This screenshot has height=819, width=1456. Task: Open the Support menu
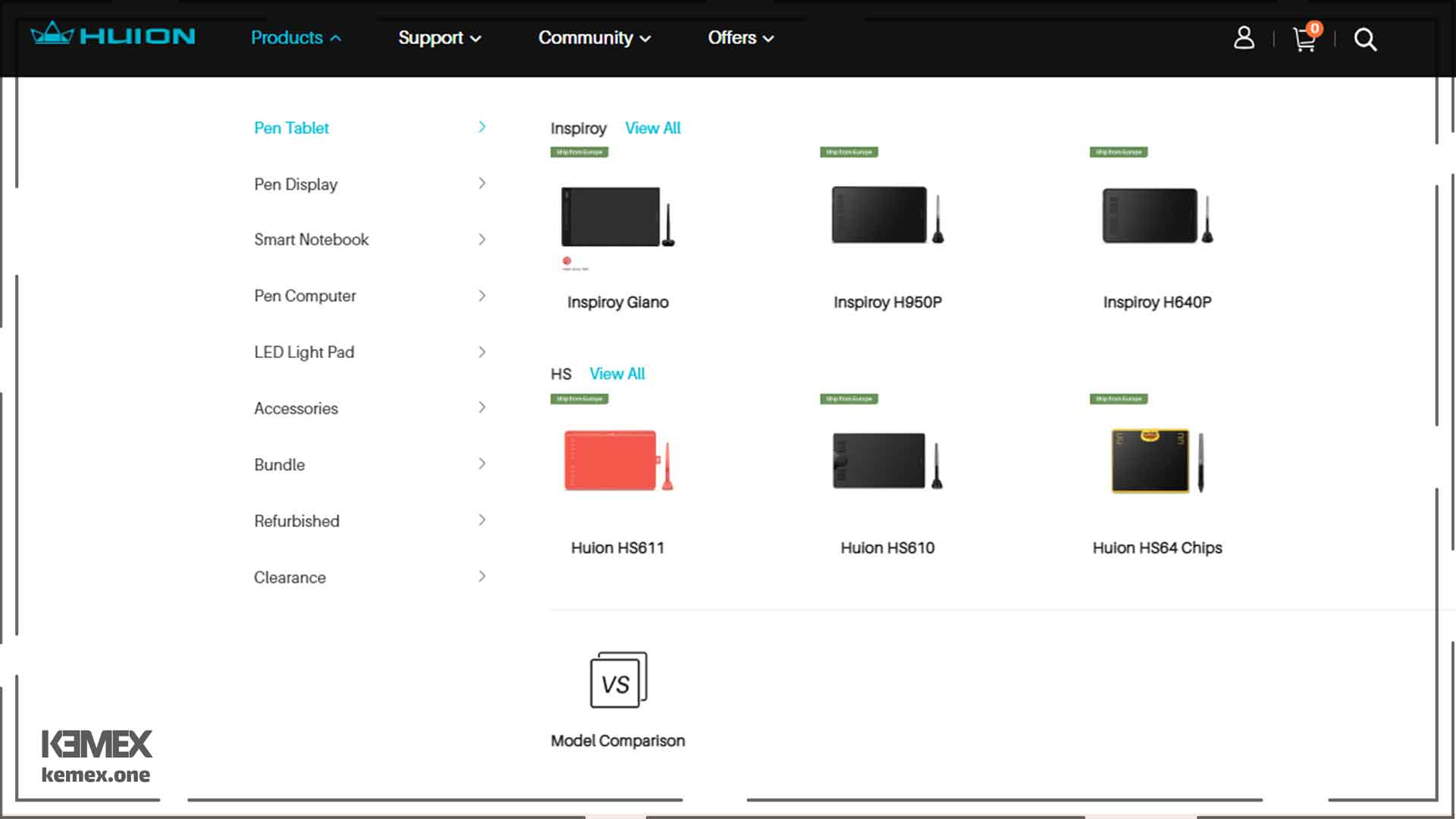point(440,38)
